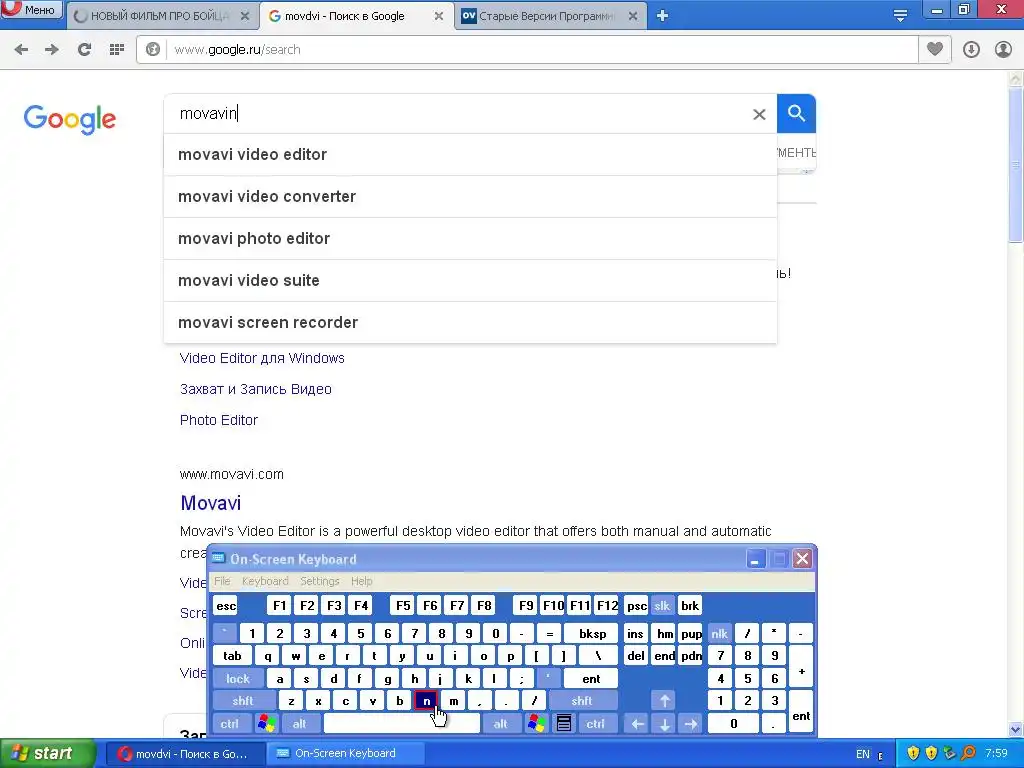Image resolution: width=1024 pixels, height=768 pixels.
Task: Open the Movavi result title link
Action: (210, 503)
